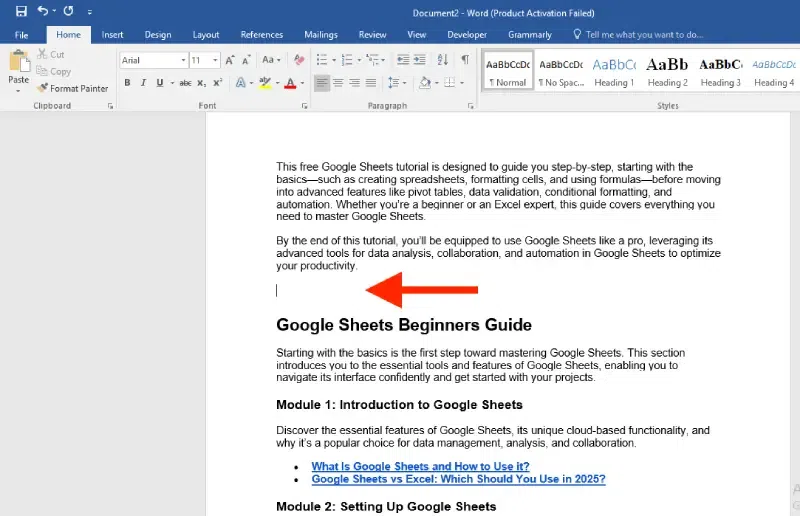800x516 pixels.
Task: Open the Grammarly tab
Action: [x=530, y=35]
